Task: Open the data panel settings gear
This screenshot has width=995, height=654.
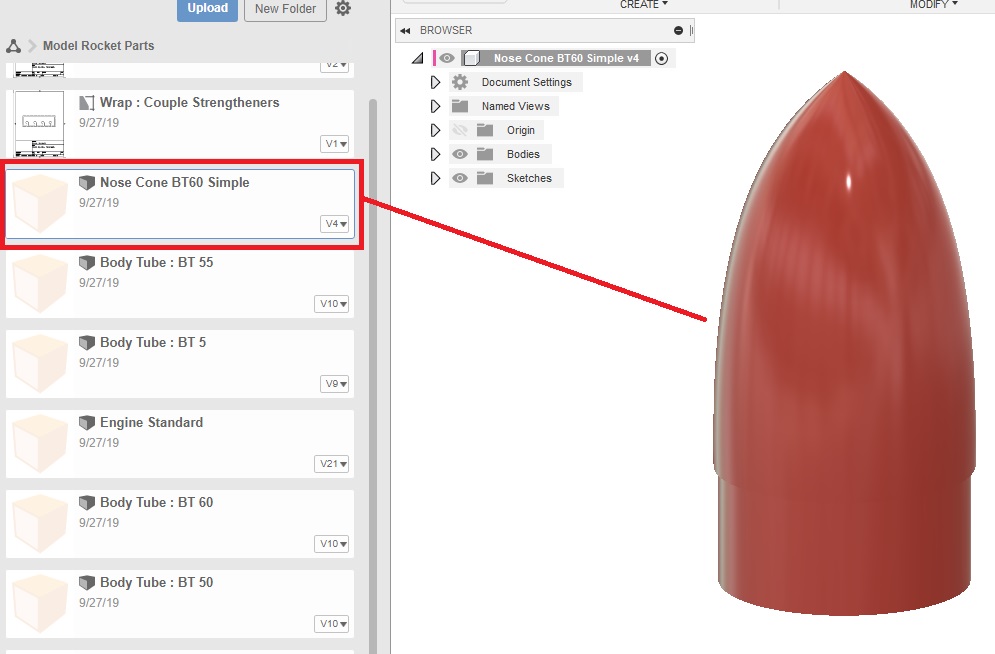Action: click(343, 8)
